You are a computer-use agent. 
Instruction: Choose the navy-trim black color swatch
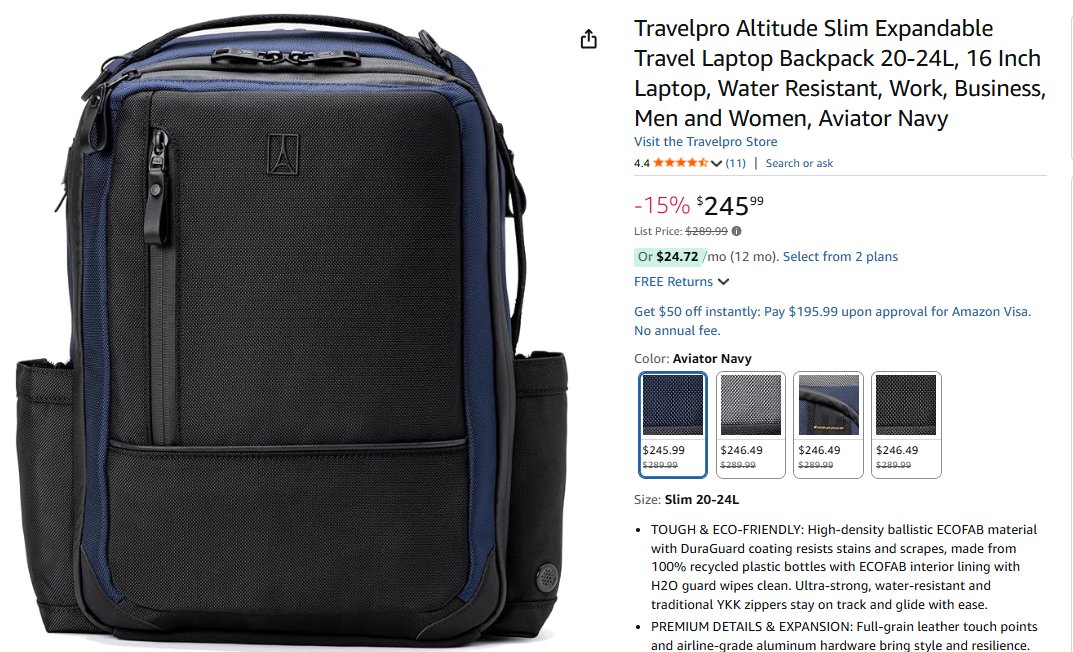tap(829, 424)
